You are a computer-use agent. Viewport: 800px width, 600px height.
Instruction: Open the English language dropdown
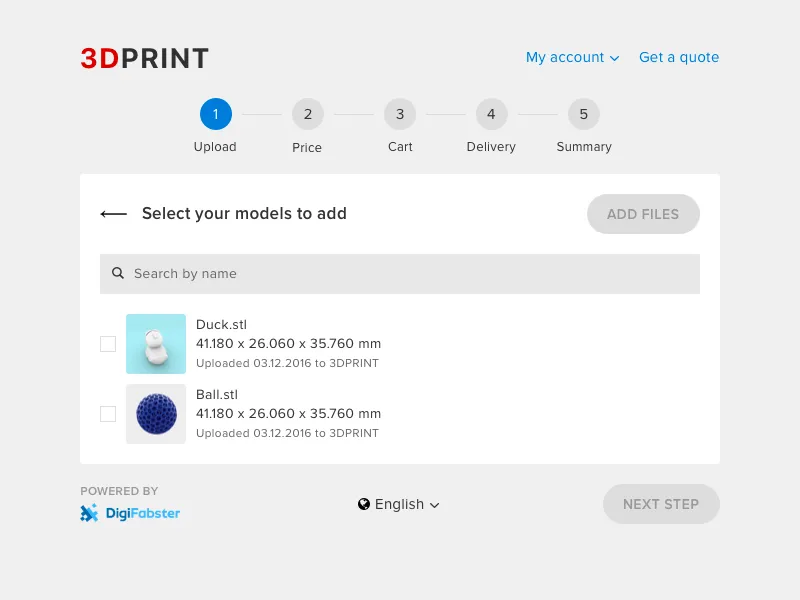pyautogui.click(x=398, y=504)
